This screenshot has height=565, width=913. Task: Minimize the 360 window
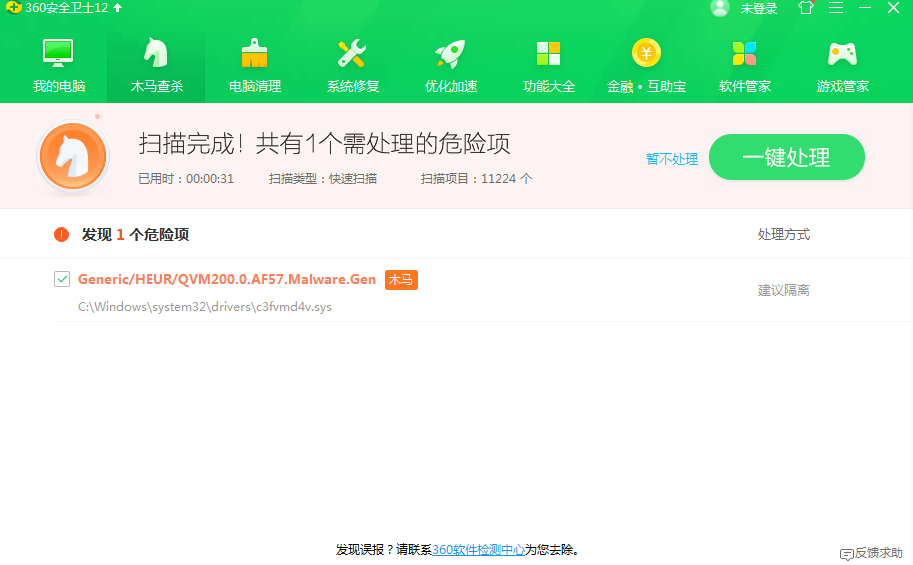click(865, 8)
